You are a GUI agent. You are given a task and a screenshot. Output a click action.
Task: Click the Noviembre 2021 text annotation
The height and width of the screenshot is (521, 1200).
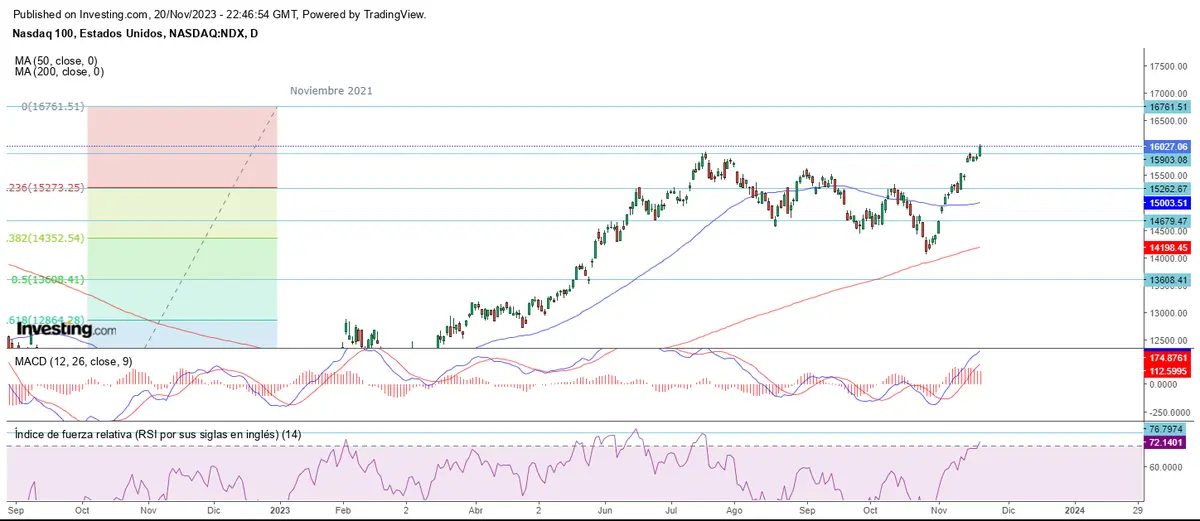(x=331, y=91)
